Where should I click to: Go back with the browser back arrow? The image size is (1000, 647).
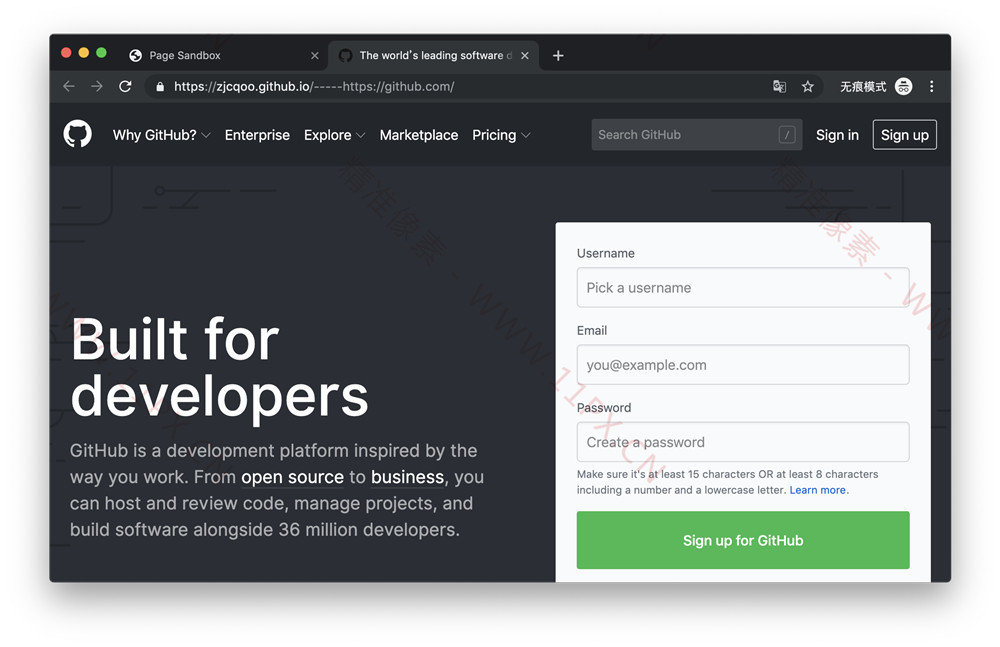(x=69, y=86)
